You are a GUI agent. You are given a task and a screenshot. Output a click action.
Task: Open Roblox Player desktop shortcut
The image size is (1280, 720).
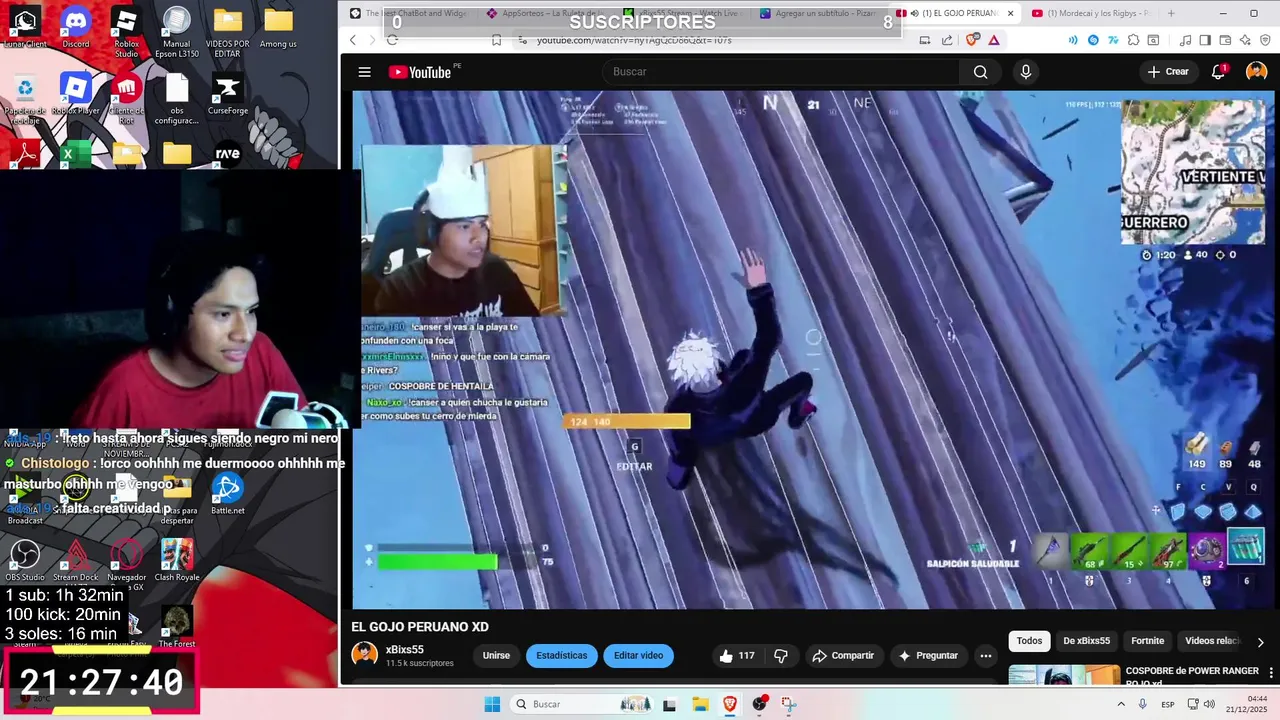point(75,96)
